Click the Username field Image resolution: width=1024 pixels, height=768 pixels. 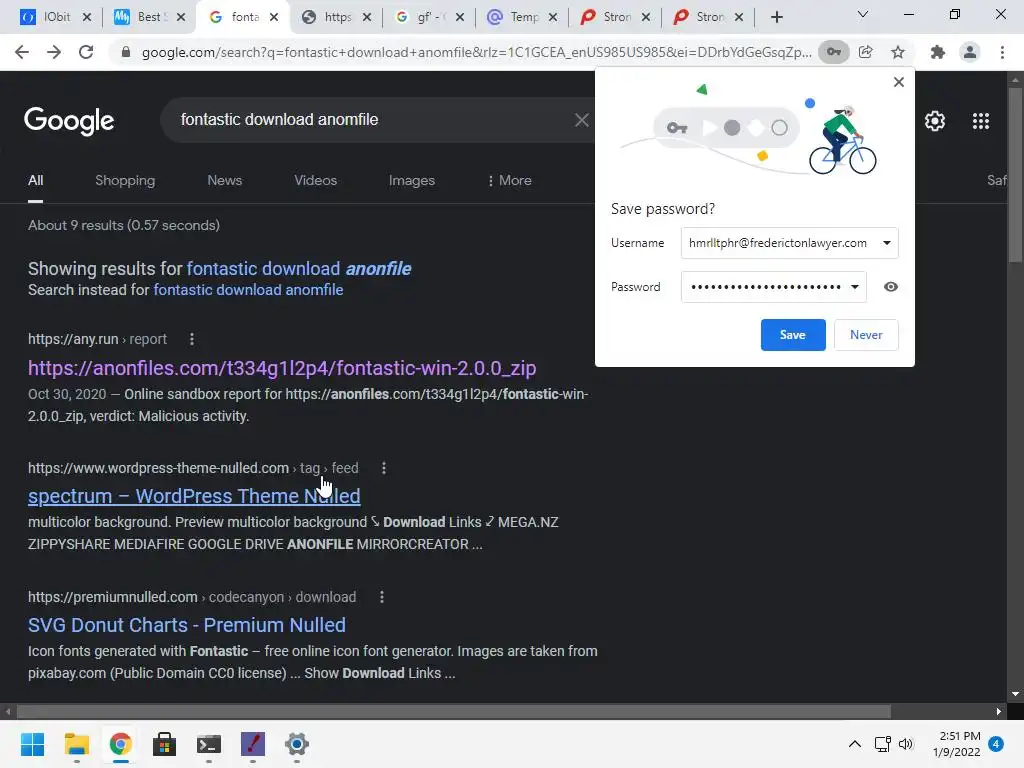(790, 243)
